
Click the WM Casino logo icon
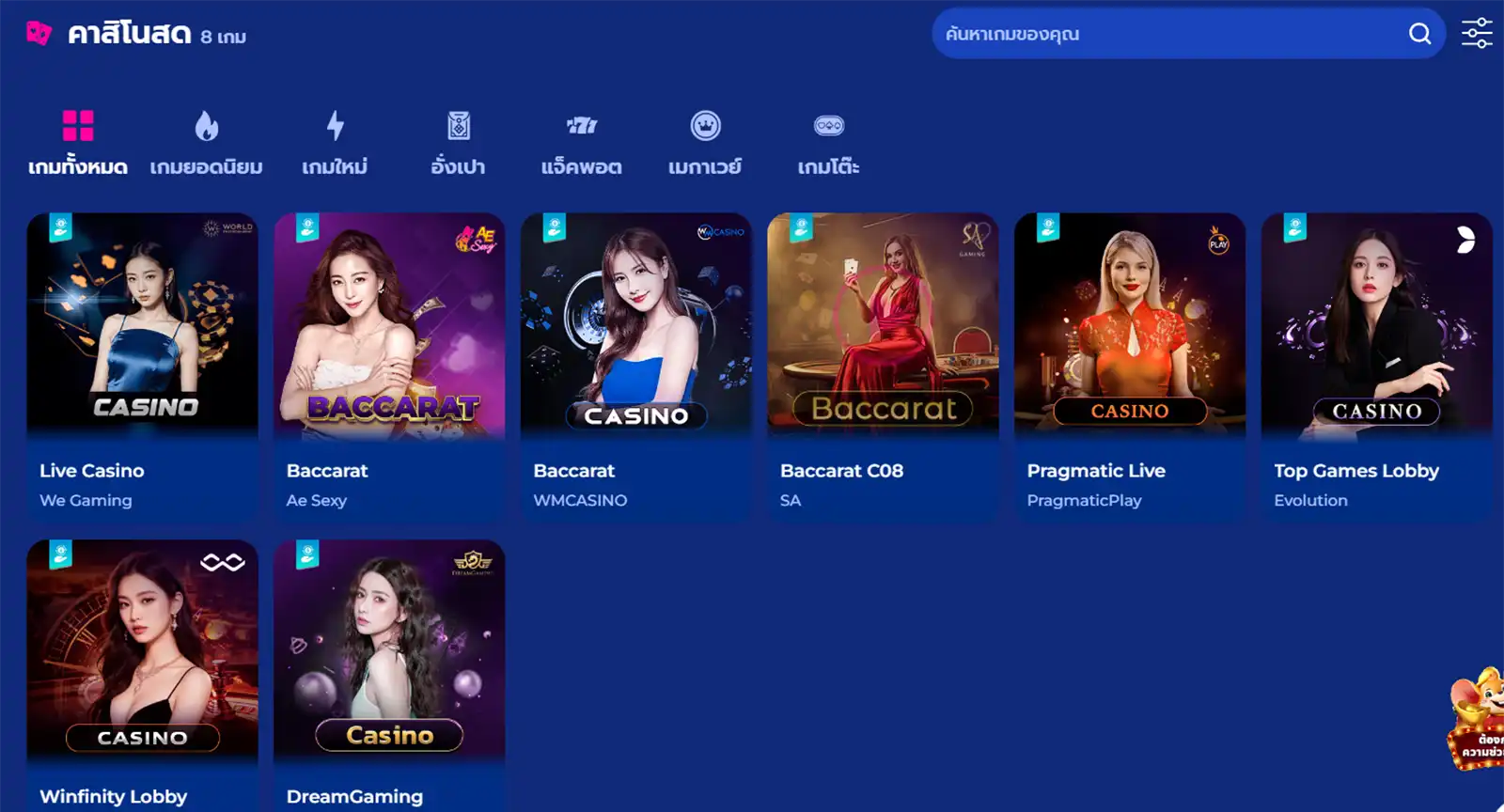(721, 232)
